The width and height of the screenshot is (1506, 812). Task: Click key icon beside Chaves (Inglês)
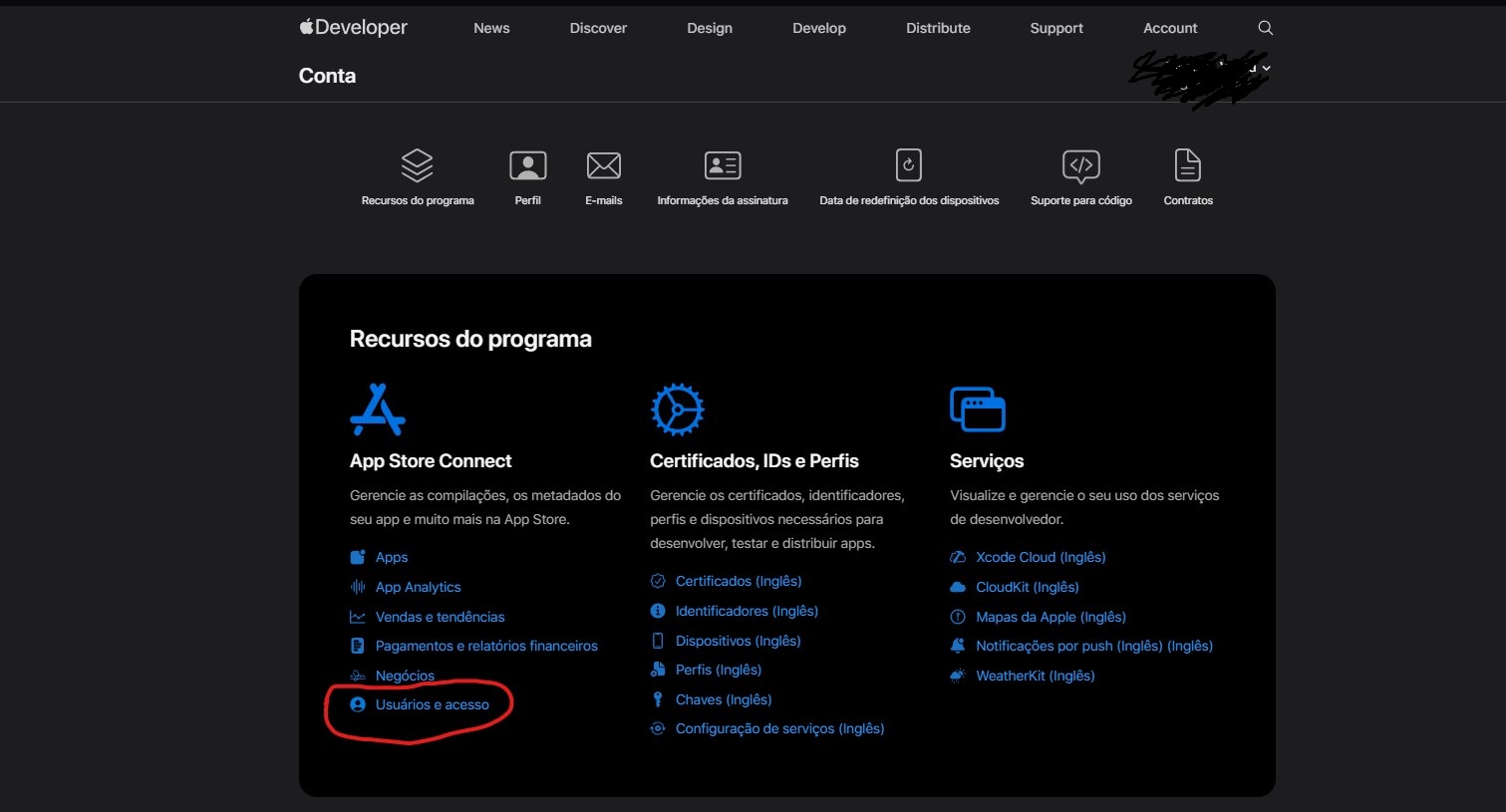click(658, 699)
